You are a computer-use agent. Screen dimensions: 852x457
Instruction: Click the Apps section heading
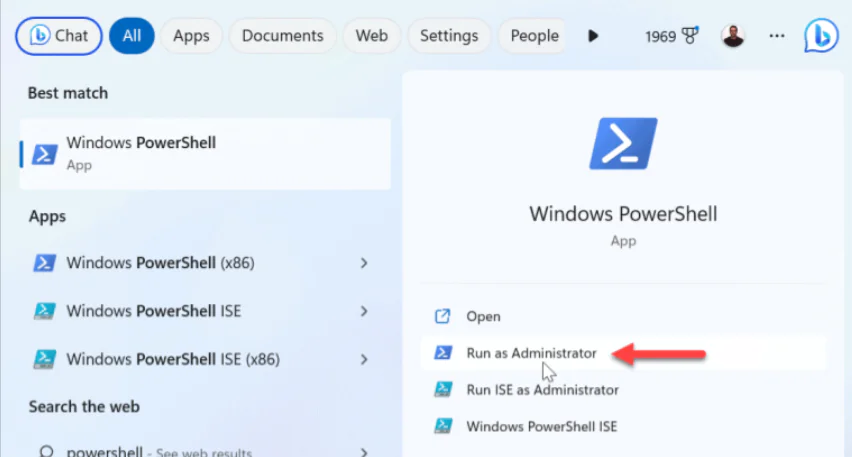click(x=47, y=216)
